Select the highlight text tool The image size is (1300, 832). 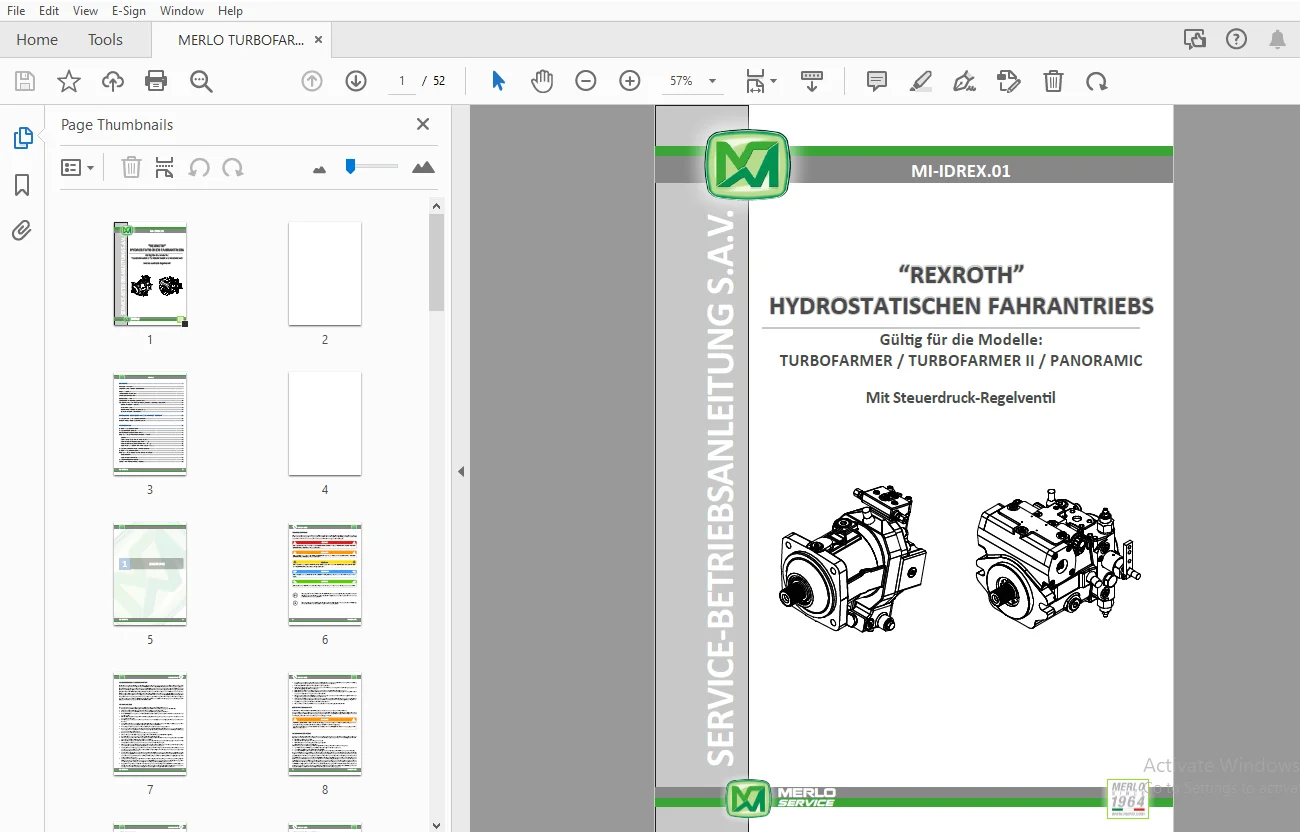pyautogui.click(x=921, y=82)
